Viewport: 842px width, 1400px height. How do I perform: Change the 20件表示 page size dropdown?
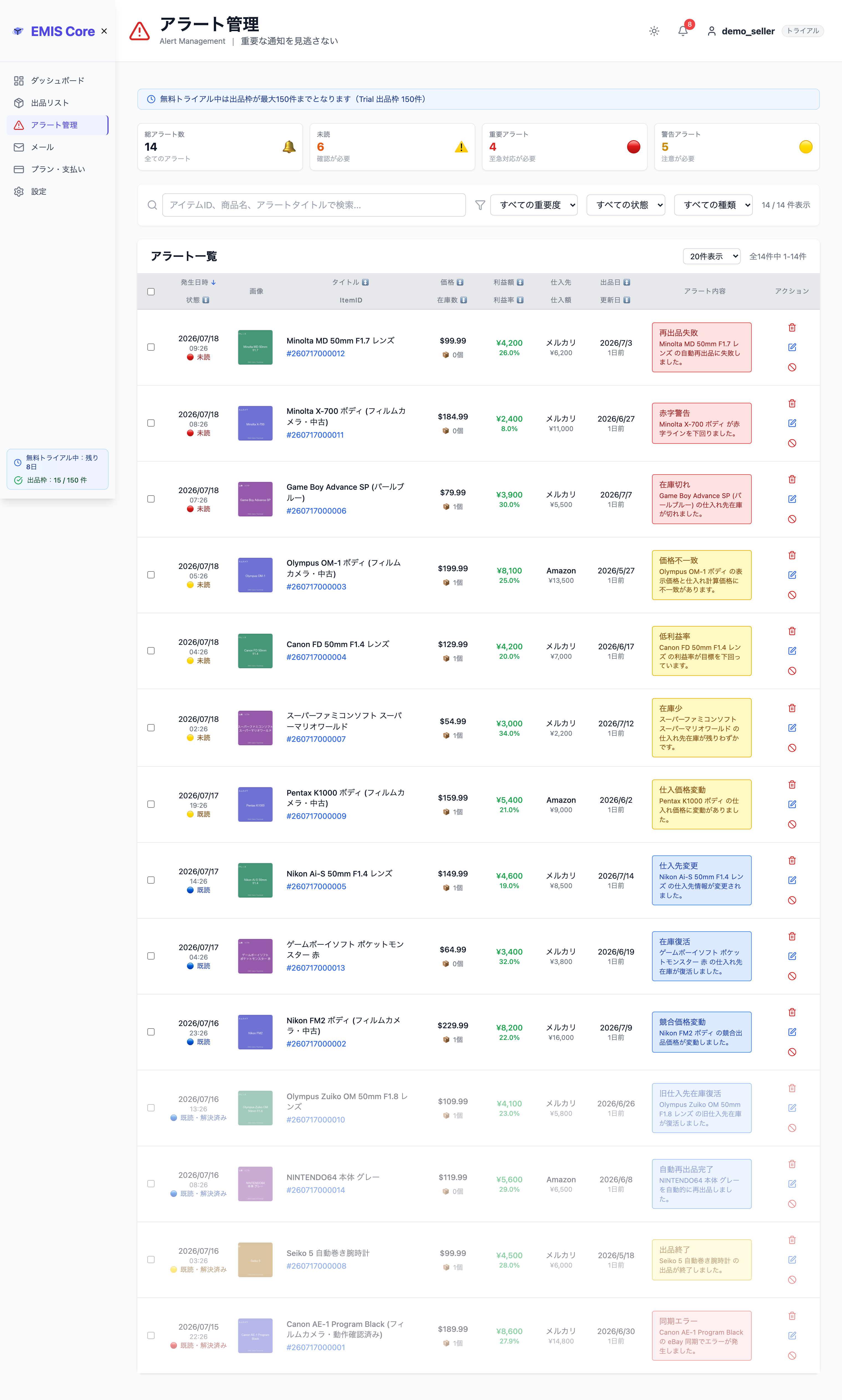tap(712, 257)
